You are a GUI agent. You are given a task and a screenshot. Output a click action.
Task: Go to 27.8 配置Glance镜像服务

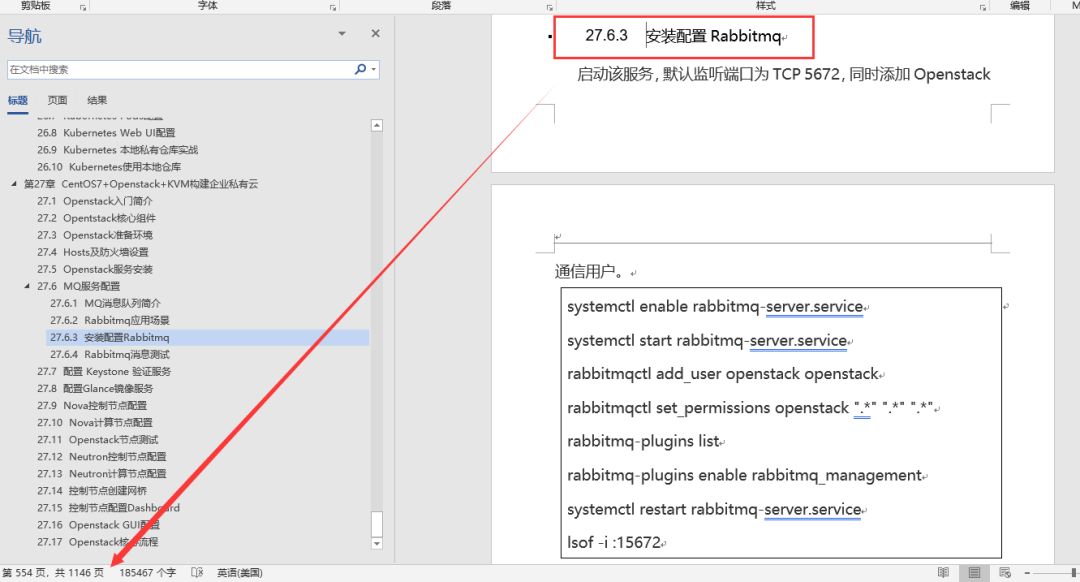click(x=95, y=388)
